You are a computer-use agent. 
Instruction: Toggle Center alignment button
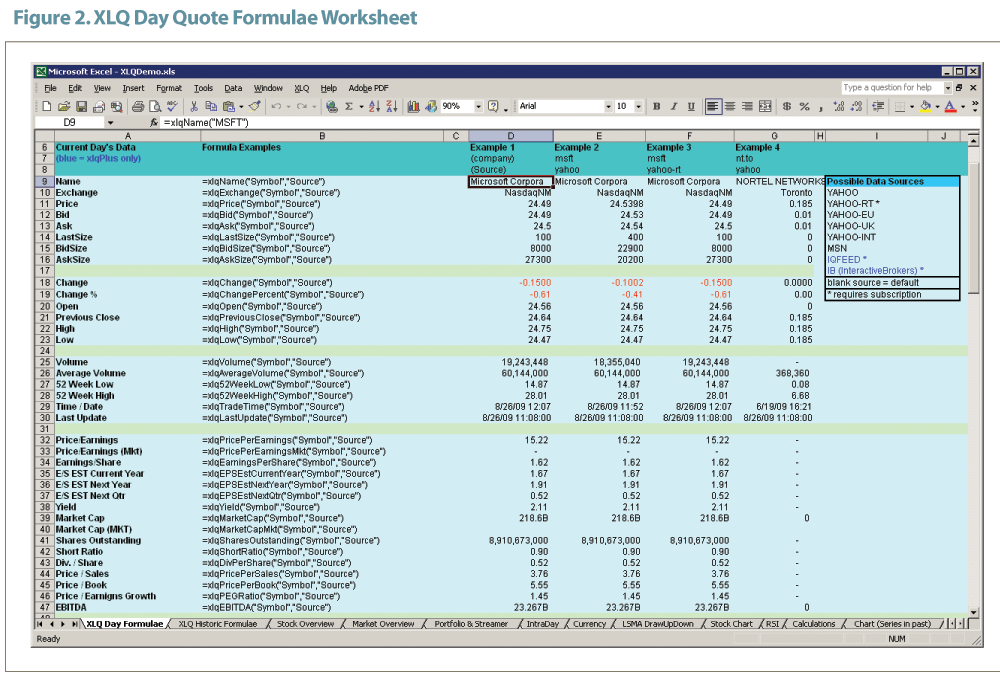(x=730, y=107)
